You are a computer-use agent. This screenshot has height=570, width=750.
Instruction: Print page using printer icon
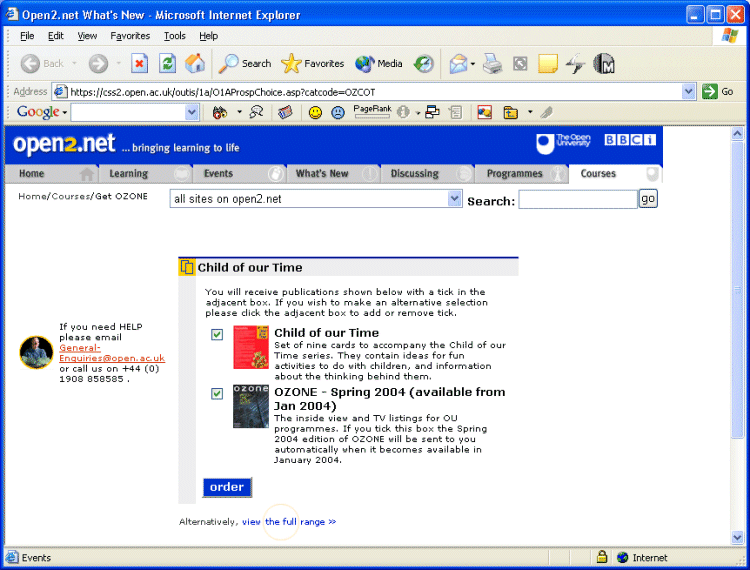pos(493,64)
